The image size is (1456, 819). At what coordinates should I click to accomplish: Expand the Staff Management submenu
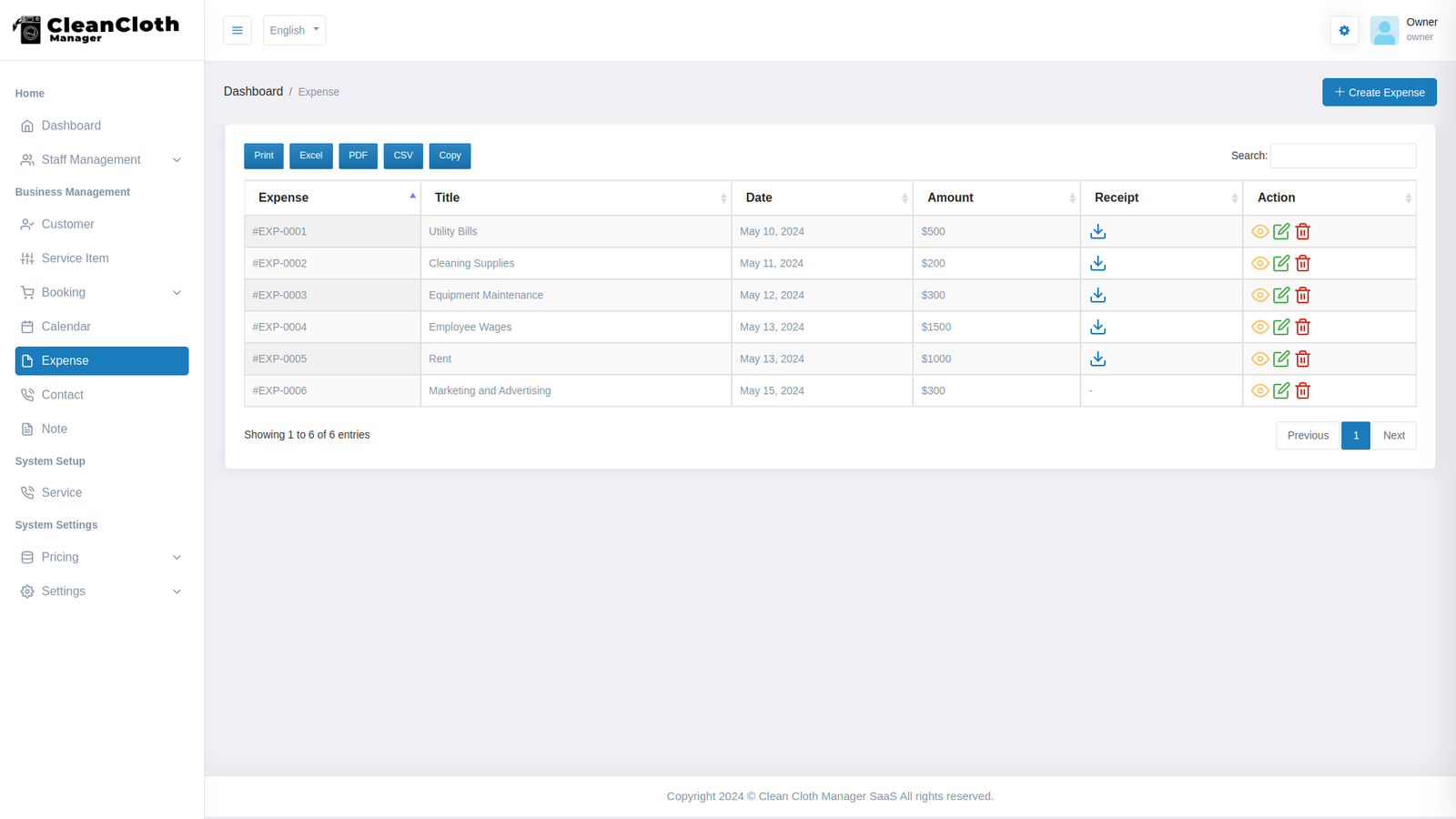tap(101, 159)
